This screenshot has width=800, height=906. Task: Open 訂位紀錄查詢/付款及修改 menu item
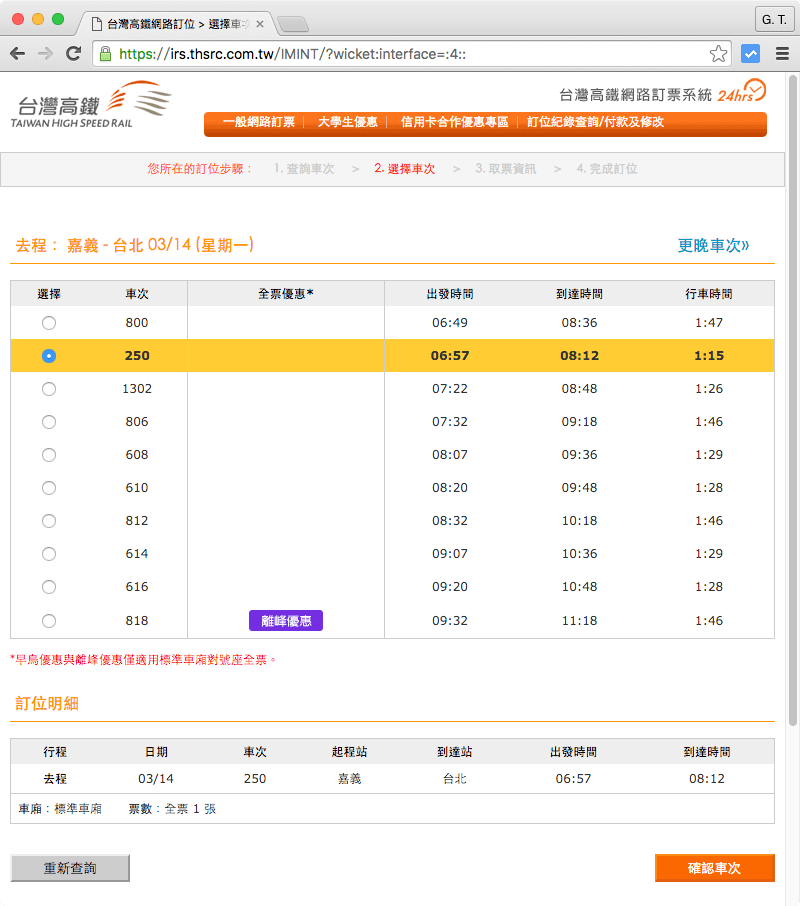pos(595,122)
